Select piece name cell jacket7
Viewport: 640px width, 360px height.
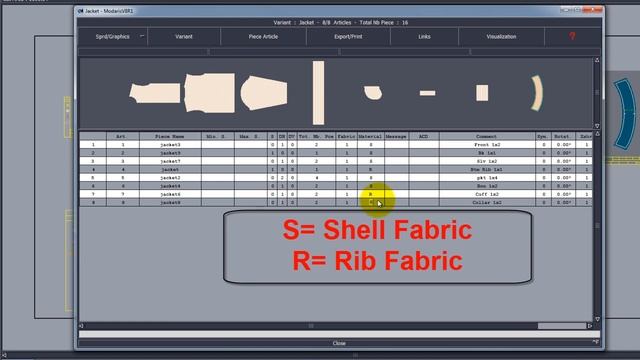click(170, 161)
